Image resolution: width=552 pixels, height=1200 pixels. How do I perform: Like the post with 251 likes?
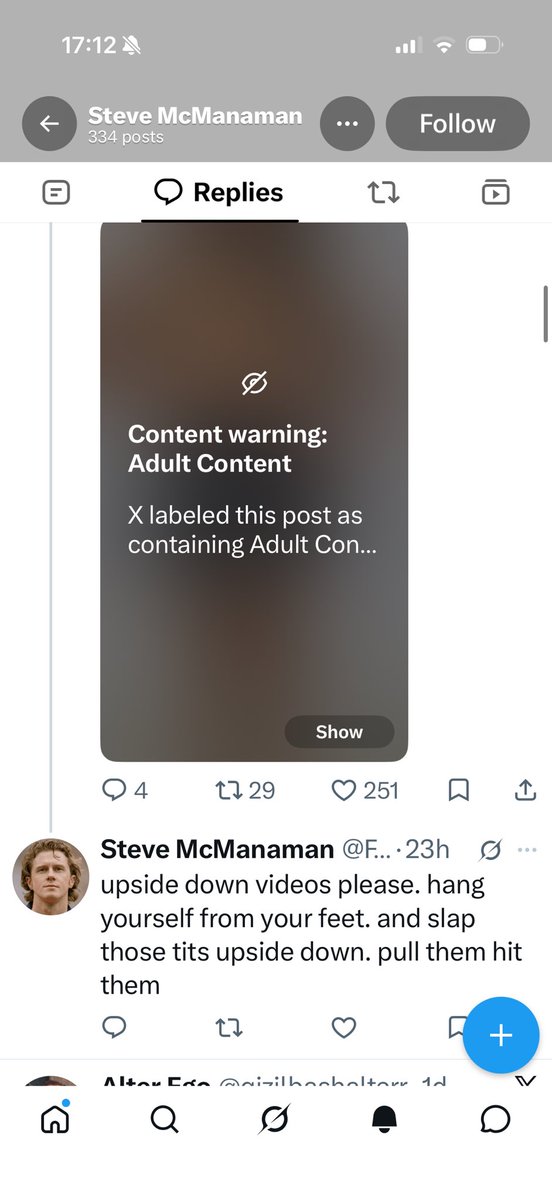(x=365, y=790)
